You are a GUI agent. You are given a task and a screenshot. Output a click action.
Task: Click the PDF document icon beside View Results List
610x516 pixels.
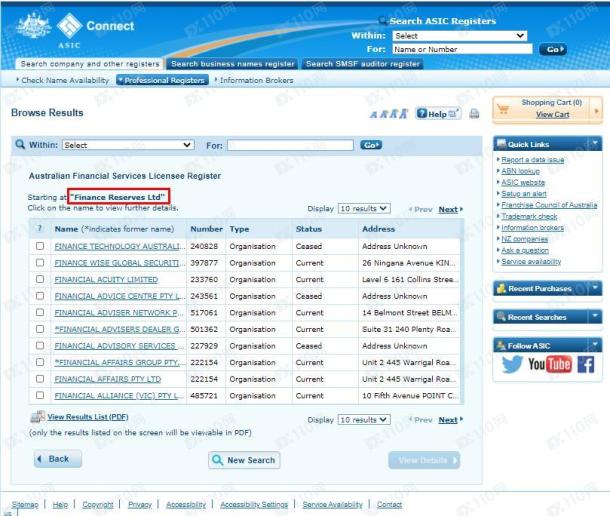[38, 417]
